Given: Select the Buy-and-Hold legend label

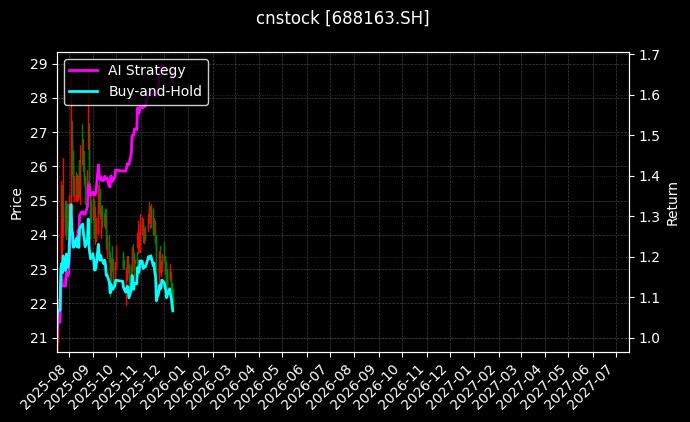Looking at the screenshot, I should pos(155,91).
